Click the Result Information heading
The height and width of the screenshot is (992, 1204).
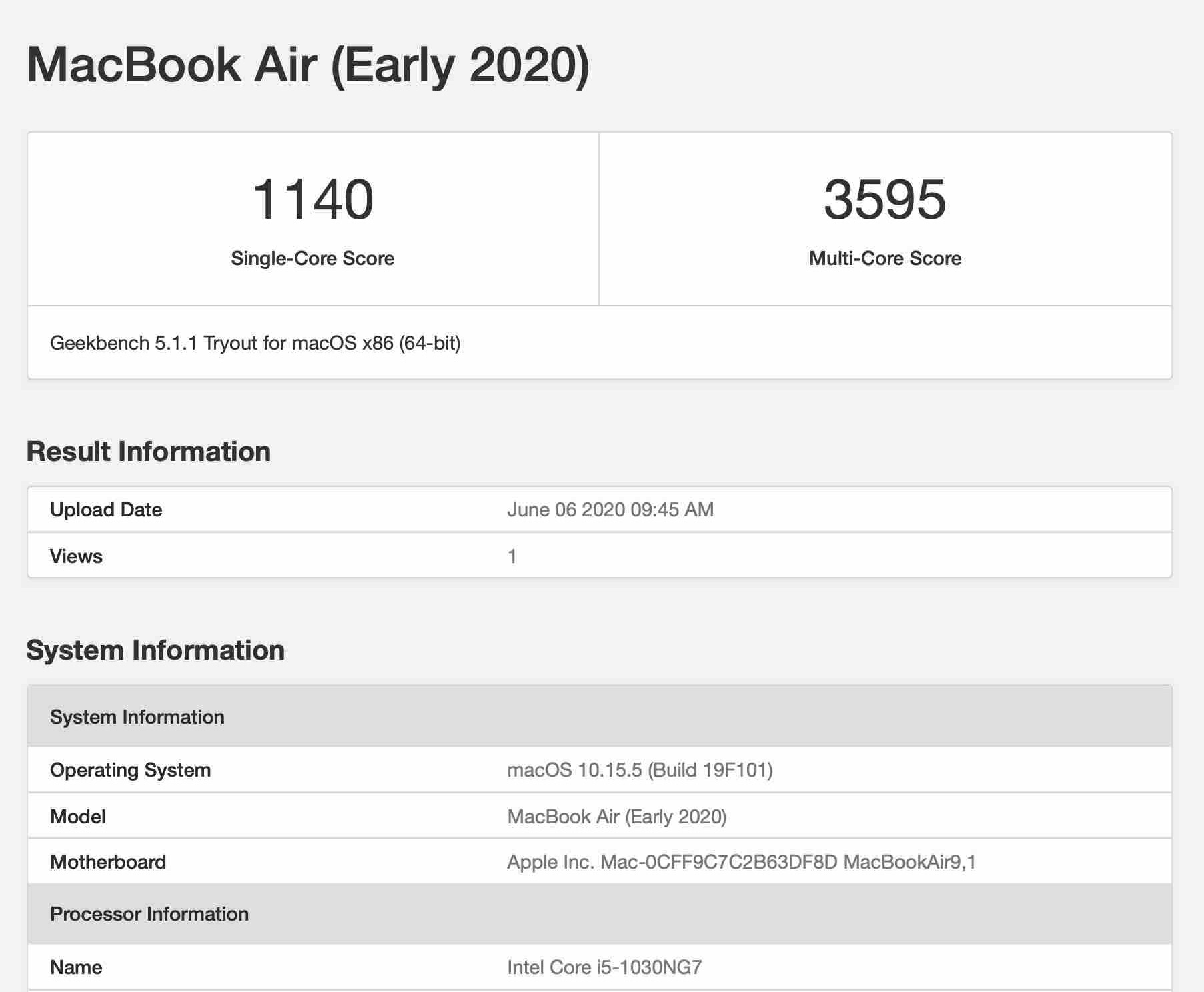148,452
